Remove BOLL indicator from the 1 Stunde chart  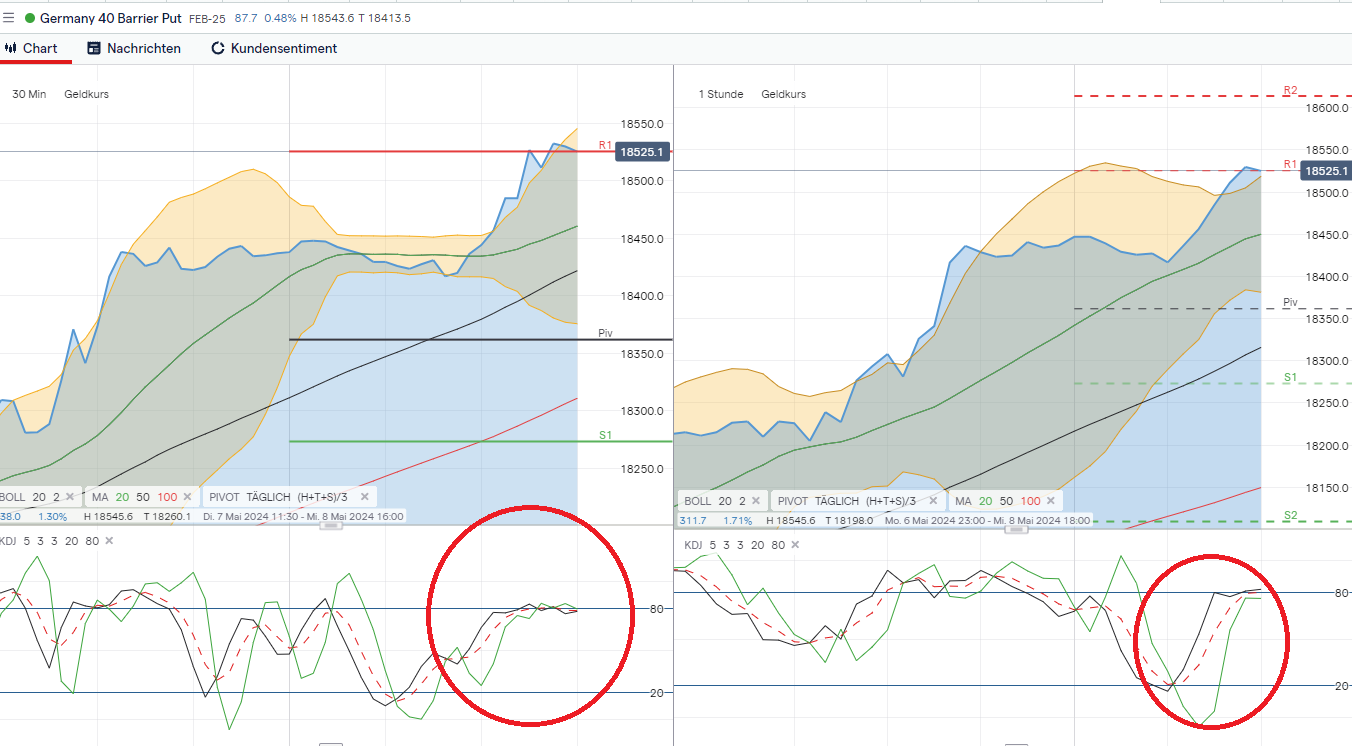pyautogui.click(x=755, y=501)
